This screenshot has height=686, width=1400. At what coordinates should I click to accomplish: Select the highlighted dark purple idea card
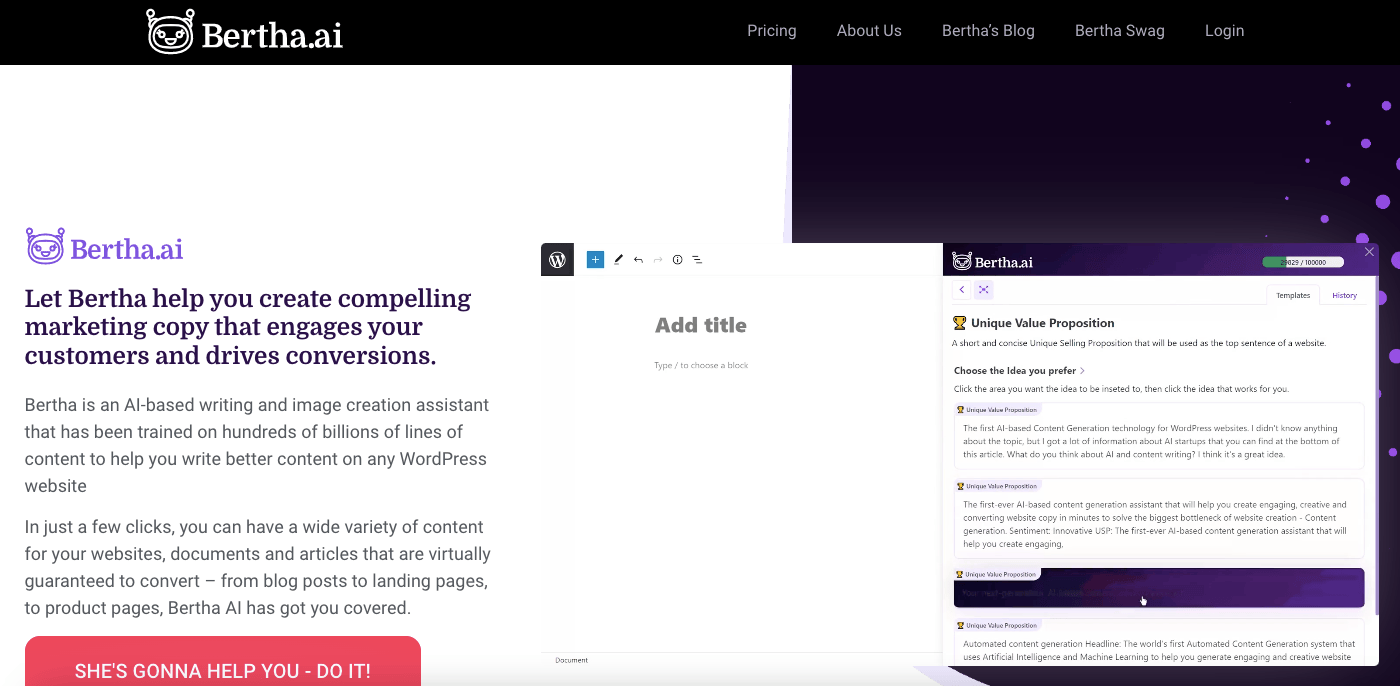(x=1159, y=588)
